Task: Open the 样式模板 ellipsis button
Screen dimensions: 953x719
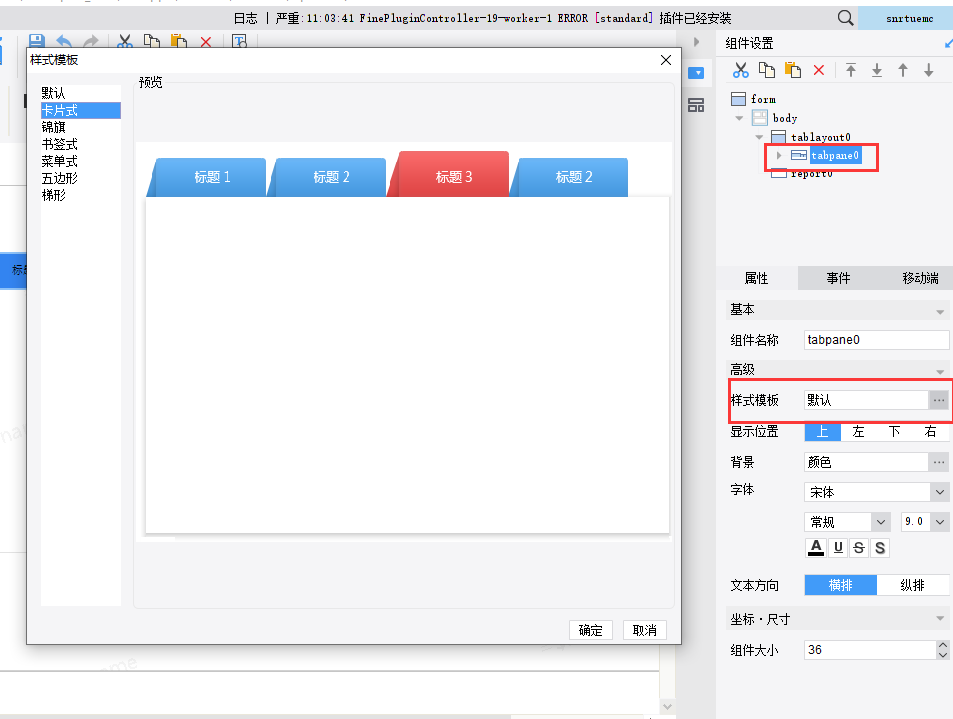Action: pyautogui.click(x=938, y=400)
